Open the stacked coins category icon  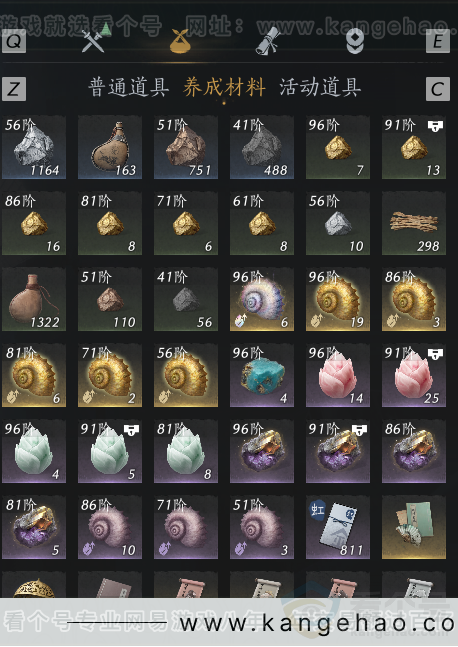pyautogui.click(x=355, y=41)
